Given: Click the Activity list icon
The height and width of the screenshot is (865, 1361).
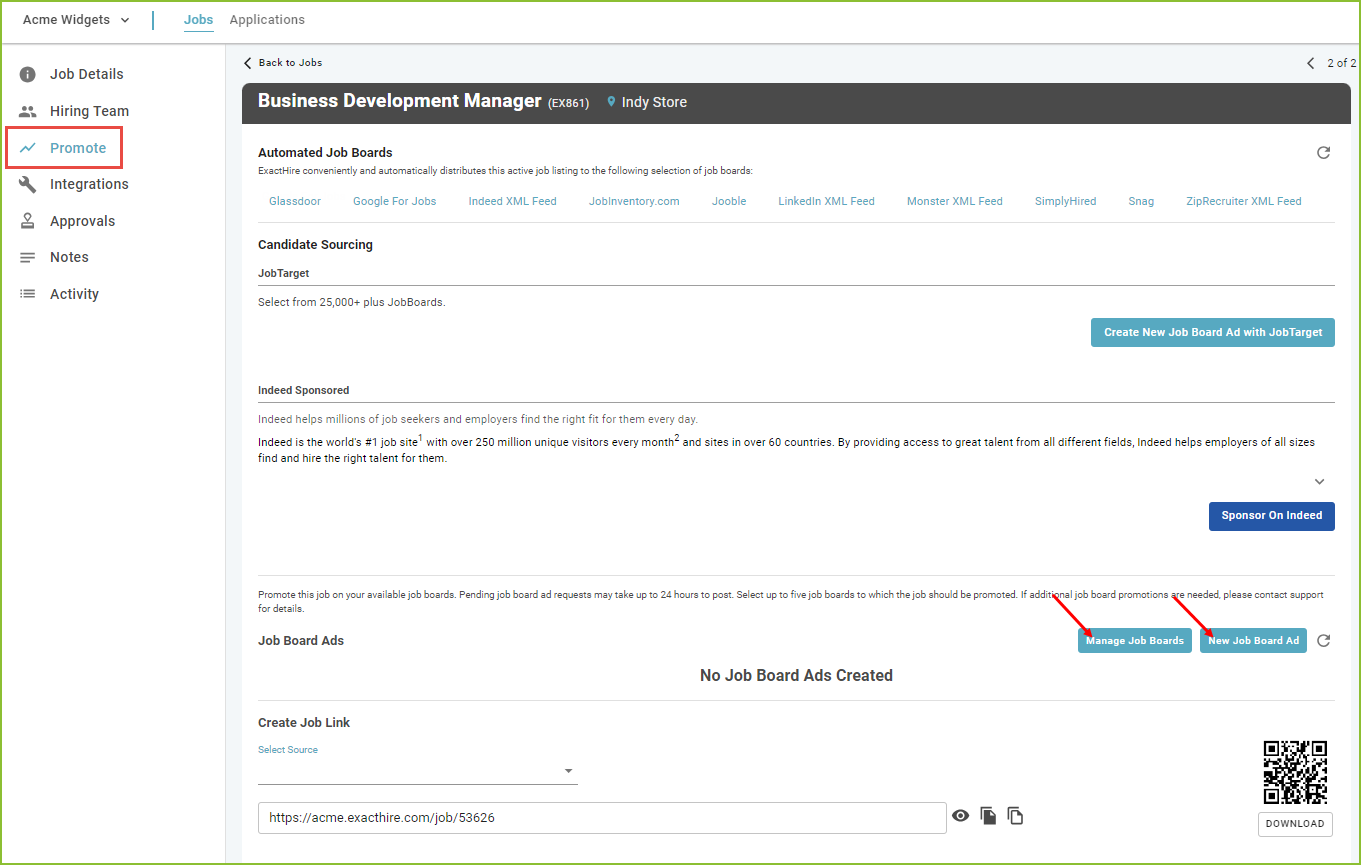Looking at the screenshot, I should [x=28, y=294].
